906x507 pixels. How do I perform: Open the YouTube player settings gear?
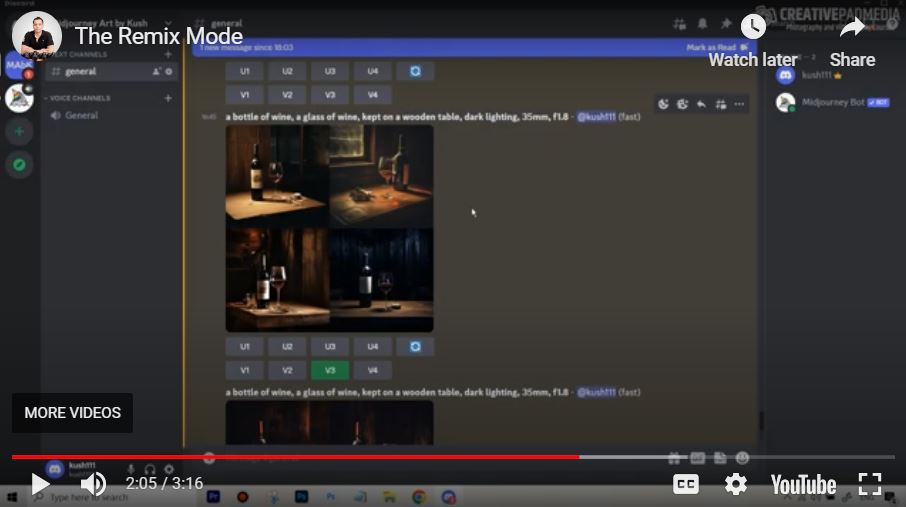pos(736,483)
